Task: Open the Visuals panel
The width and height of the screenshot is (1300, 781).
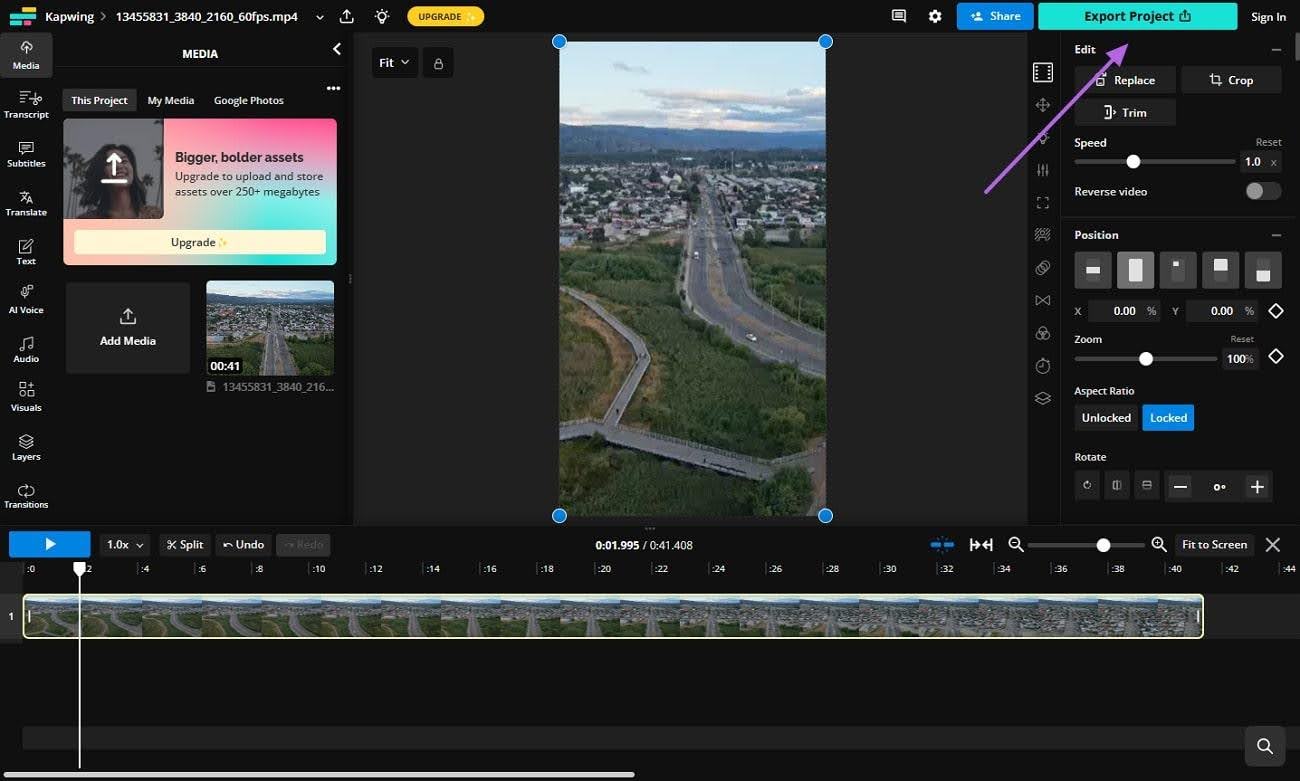Action: tap(26, 397)
